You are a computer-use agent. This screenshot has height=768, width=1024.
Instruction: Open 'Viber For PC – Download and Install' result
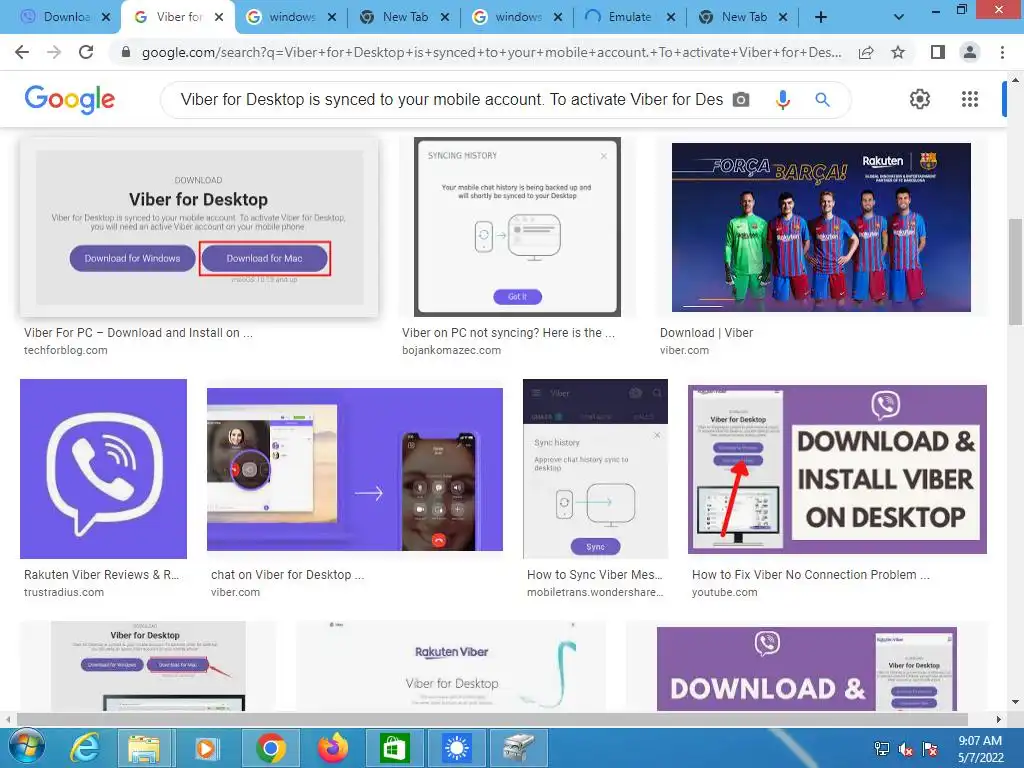coord(138,332)
